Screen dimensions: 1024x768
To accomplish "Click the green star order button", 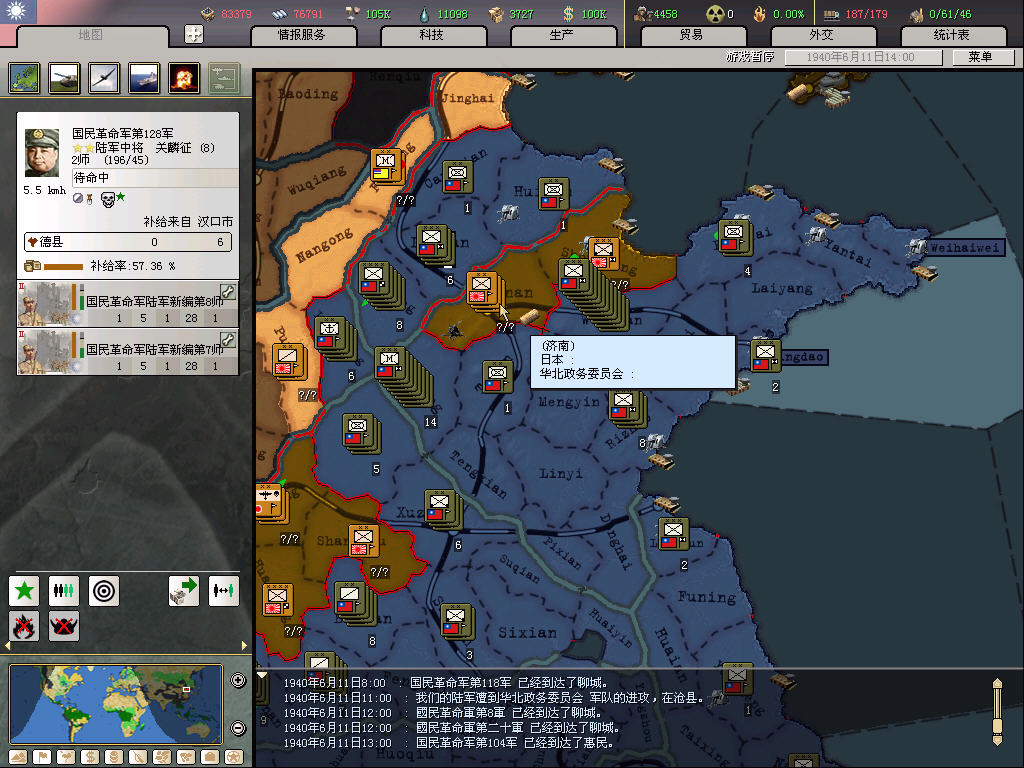I will point(24,590).
